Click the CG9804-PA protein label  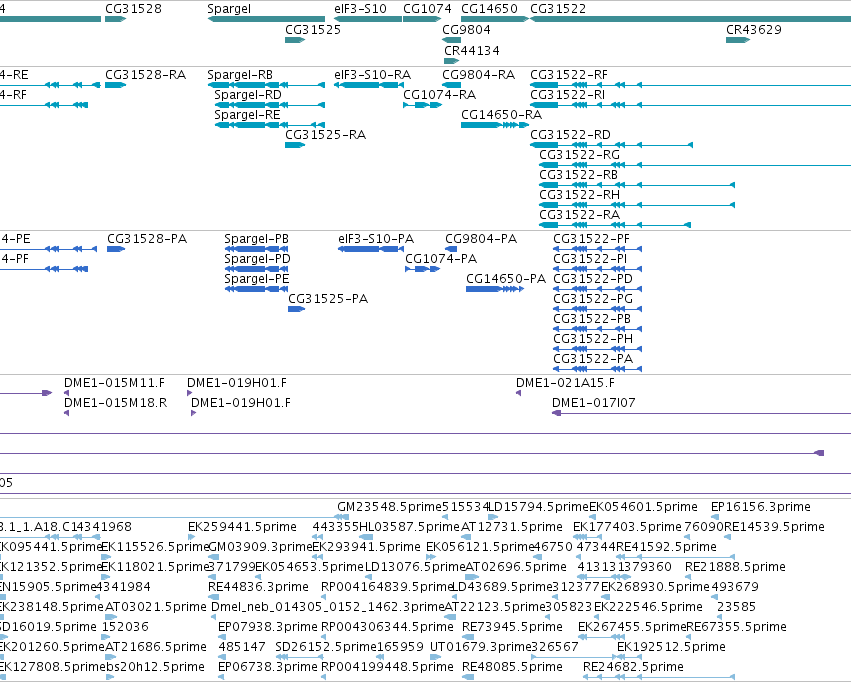click(x=481, y=239)
